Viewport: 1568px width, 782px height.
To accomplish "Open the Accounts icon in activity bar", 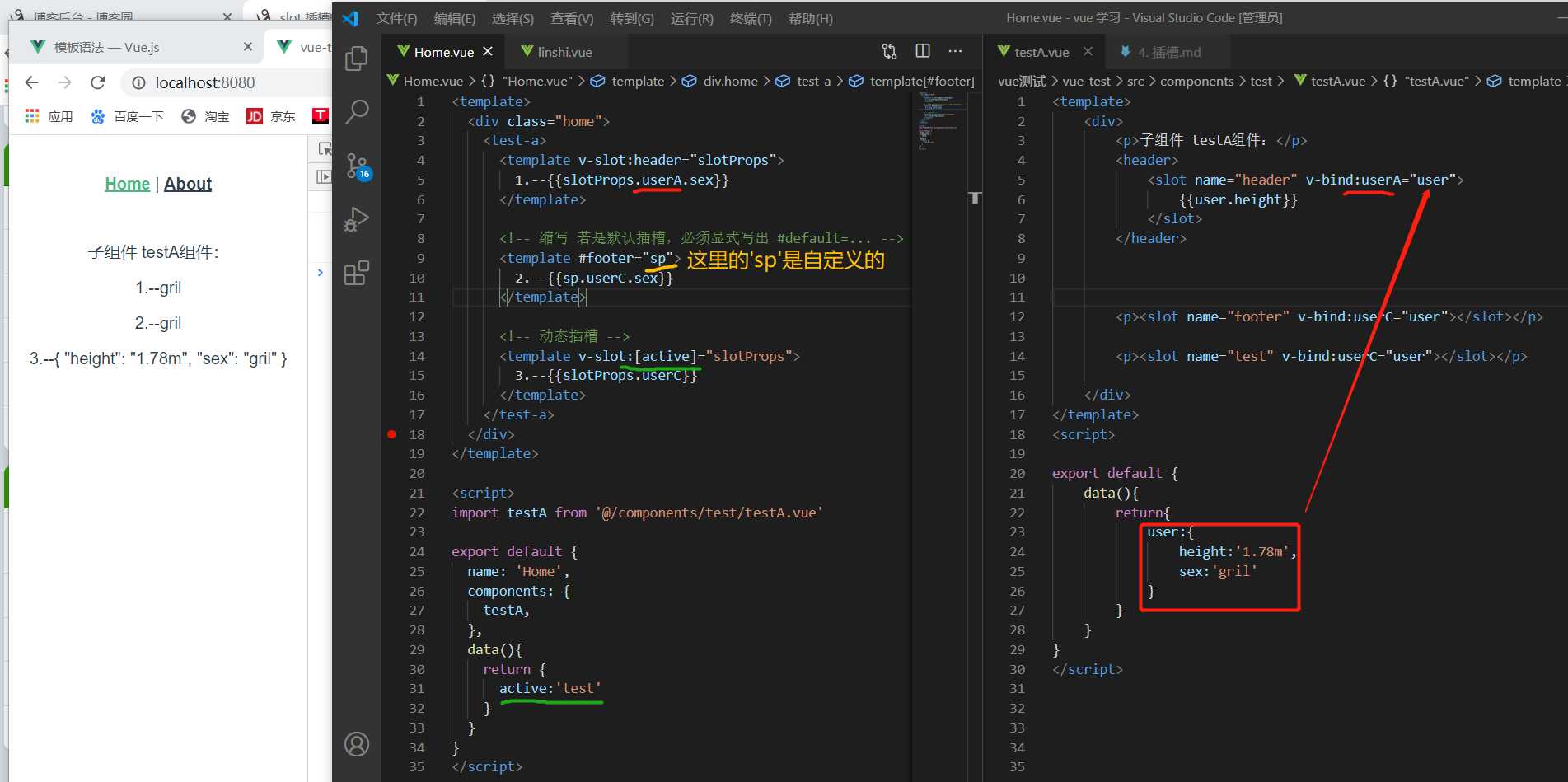I will pos(356,744).
